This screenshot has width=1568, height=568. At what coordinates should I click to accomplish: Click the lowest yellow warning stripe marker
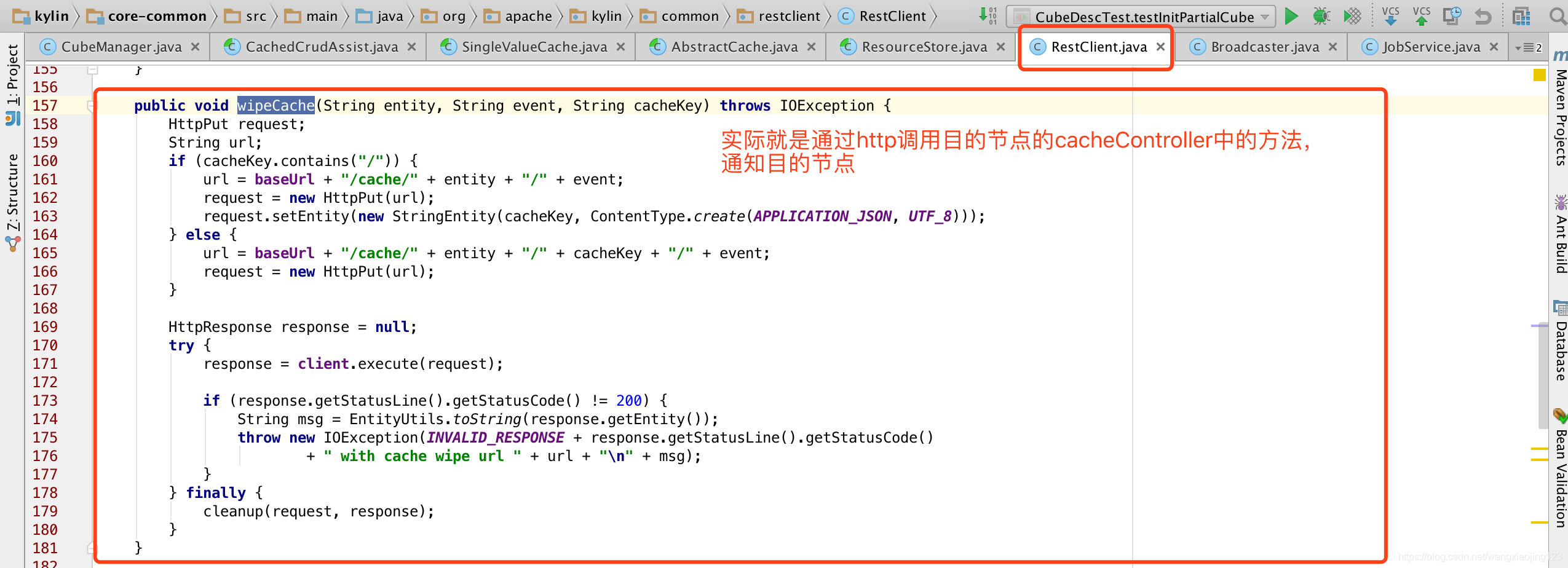[x=1539, y=523]
